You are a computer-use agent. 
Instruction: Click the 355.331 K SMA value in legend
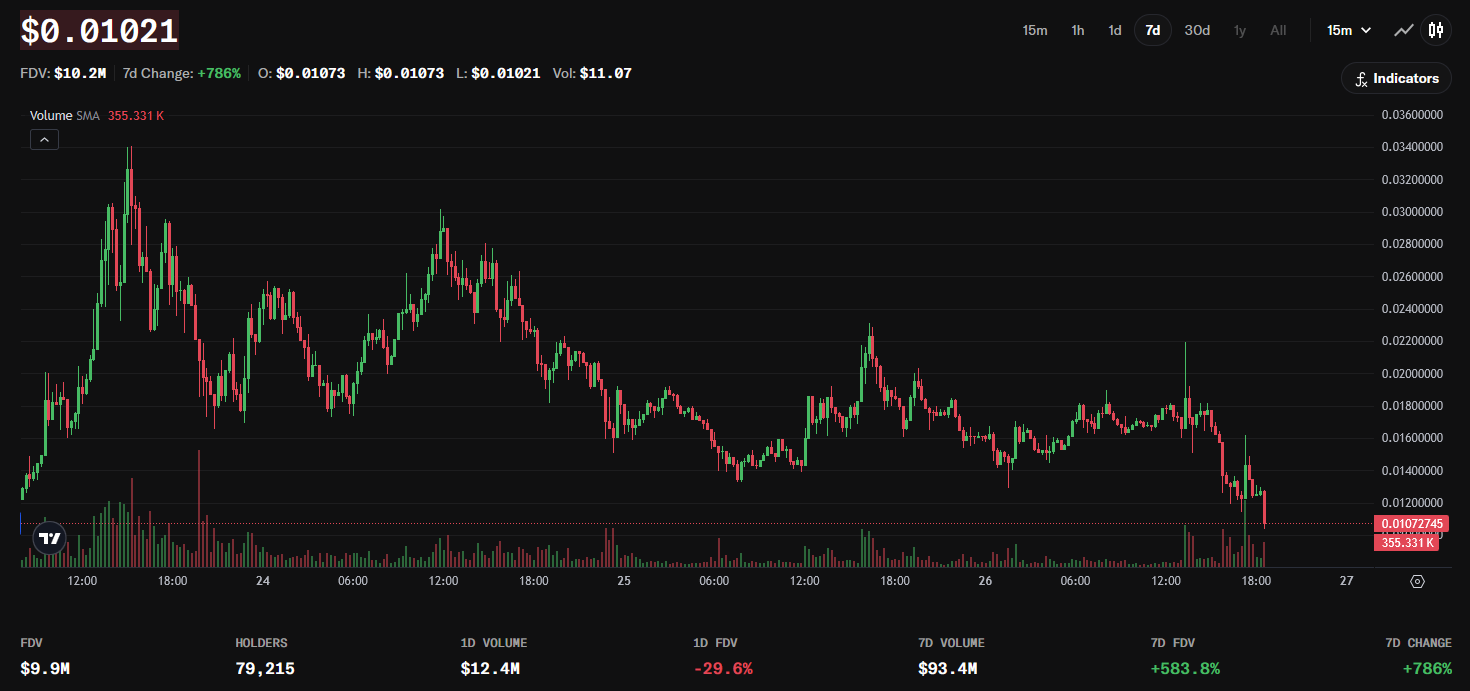point(136,116)
